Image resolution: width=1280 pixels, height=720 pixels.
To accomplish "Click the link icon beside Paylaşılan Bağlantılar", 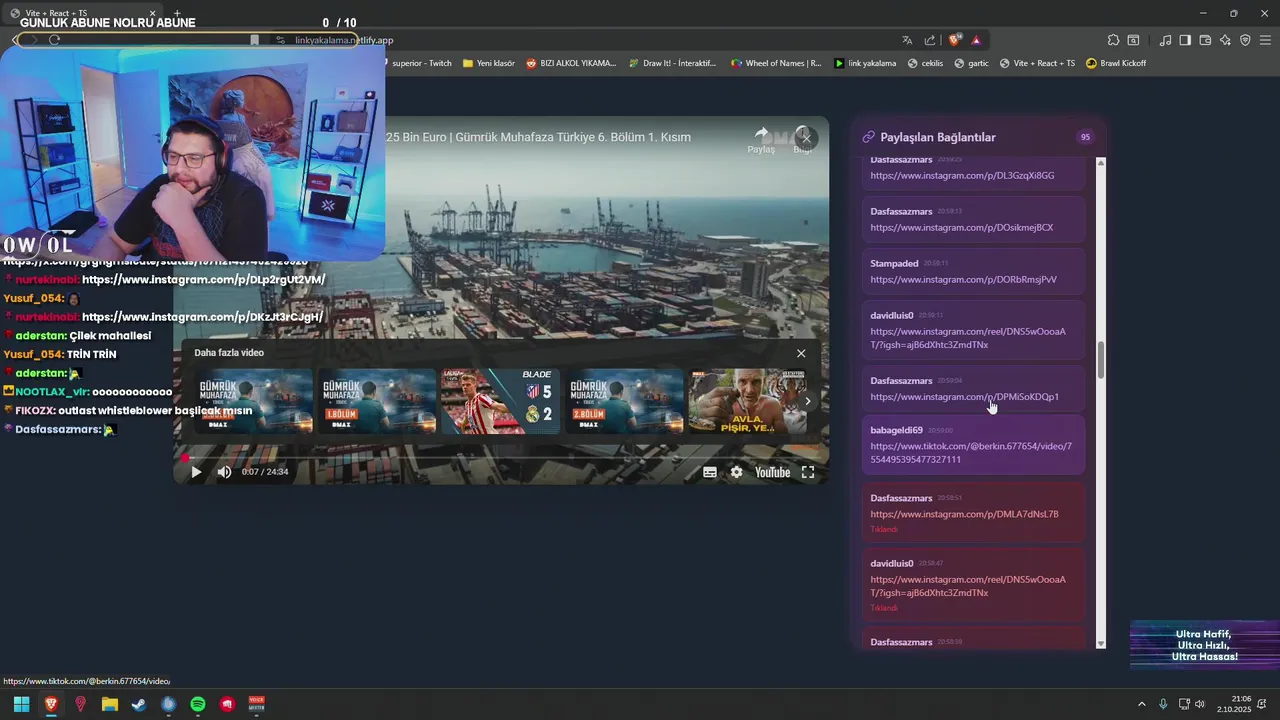I will (x=868, y=137).
